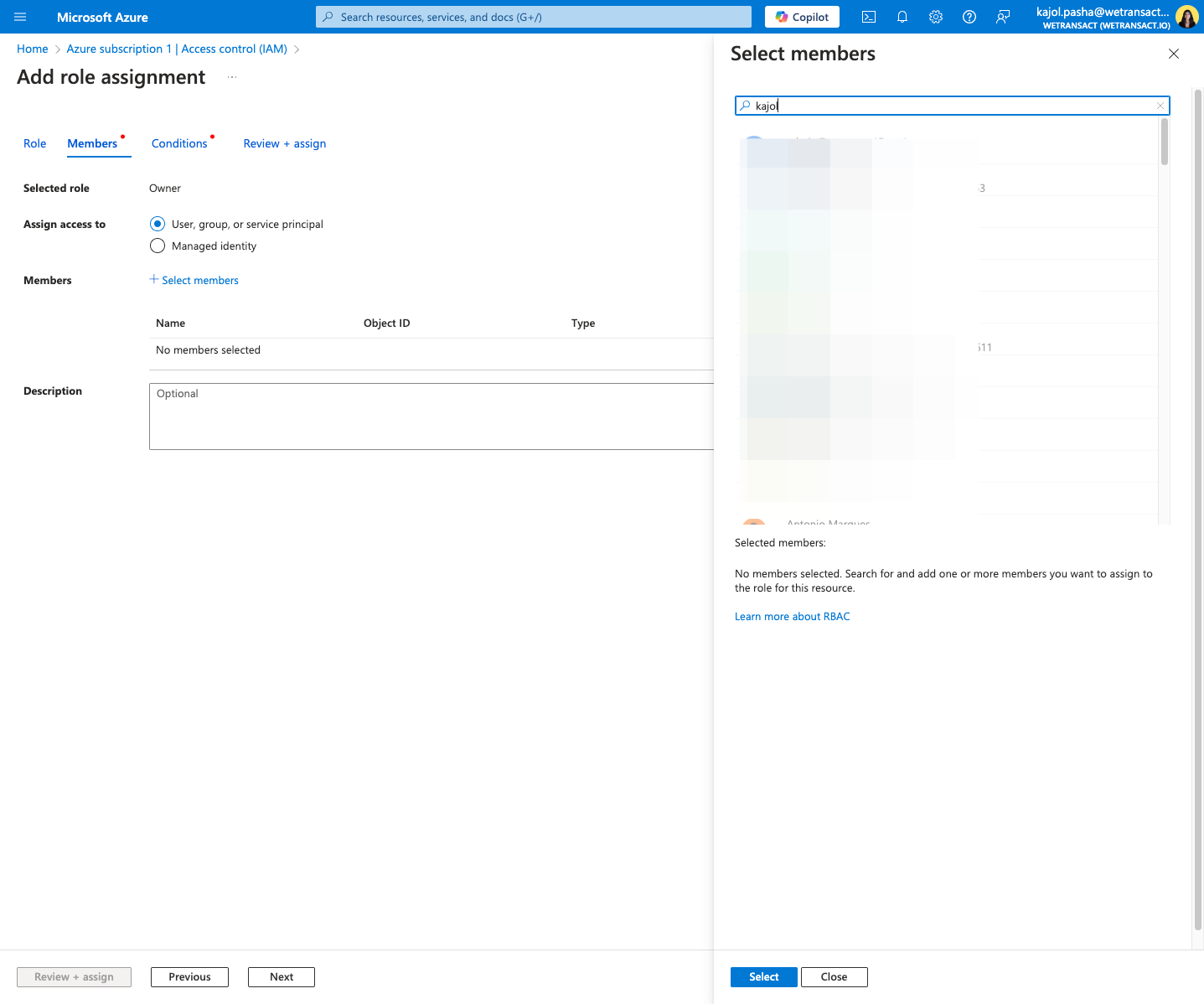The image size is (1204, 1004).
Task: Open the help question mark menu
Action: pos(969,17)
